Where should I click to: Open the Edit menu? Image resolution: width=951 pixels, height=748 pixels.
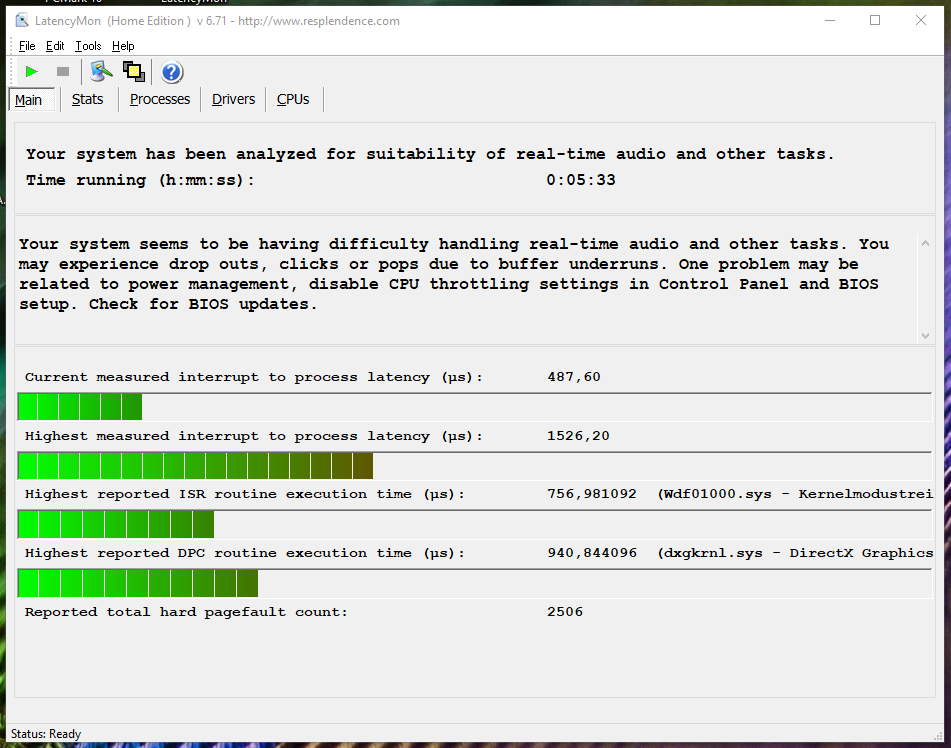pos(55,46)
